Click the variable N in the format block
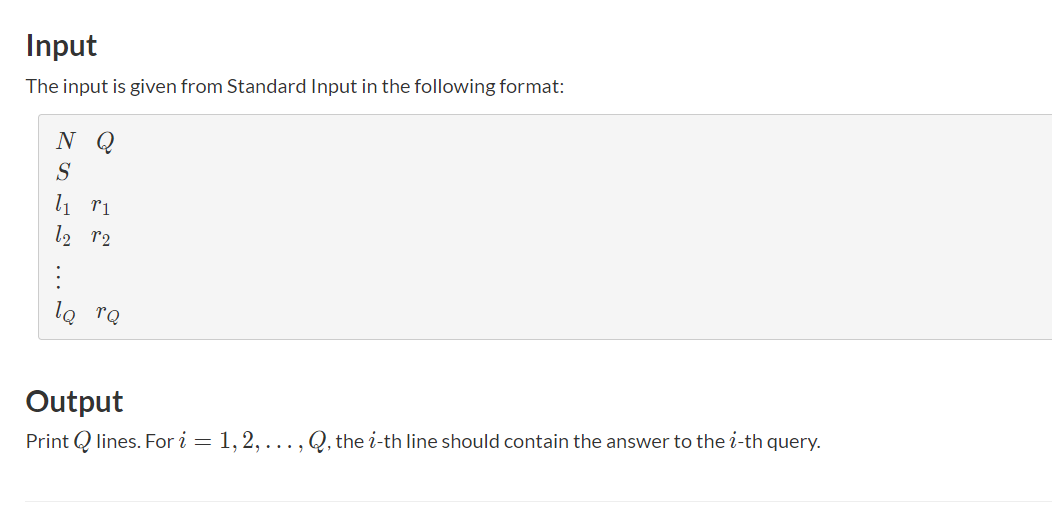Screen dimensions: 1052x506 67,142
